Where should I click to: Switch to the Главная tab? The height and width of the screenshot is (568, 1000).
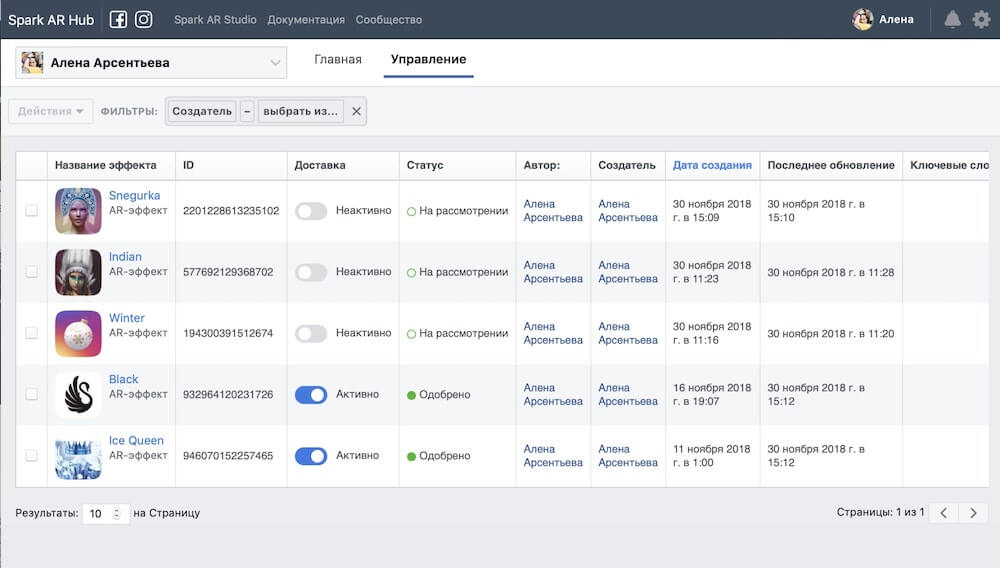pos(338,60)
